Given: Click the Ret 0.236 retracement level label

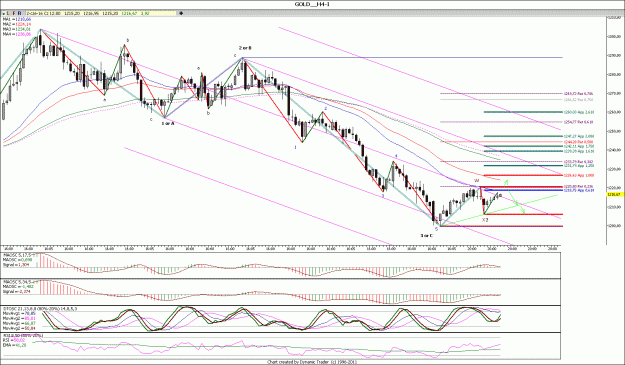Looking at the screenshot, I should pyautogui.click(x=579, y=186).
